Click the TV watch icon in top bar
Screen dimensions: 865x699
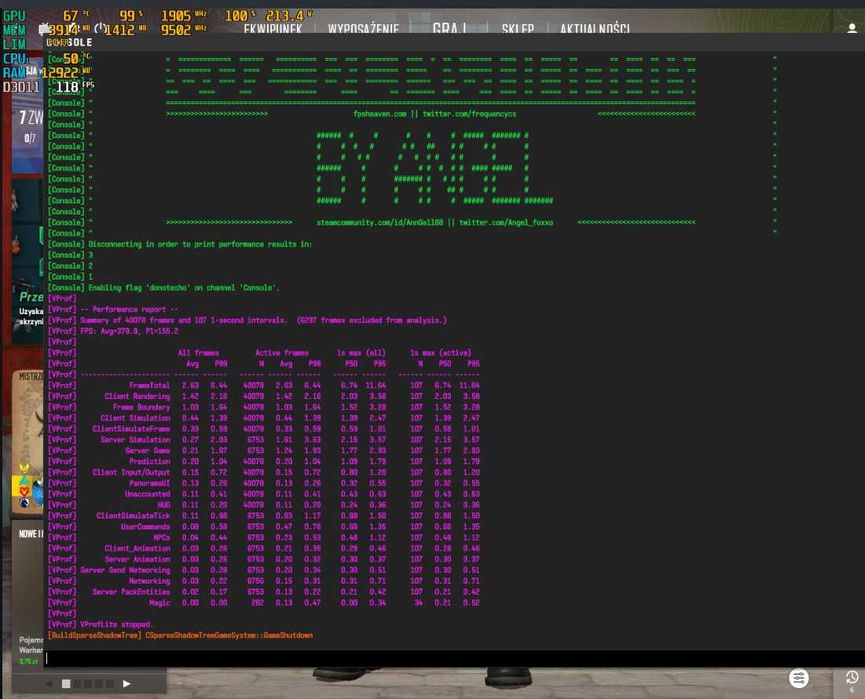click(x=44, y=29)
